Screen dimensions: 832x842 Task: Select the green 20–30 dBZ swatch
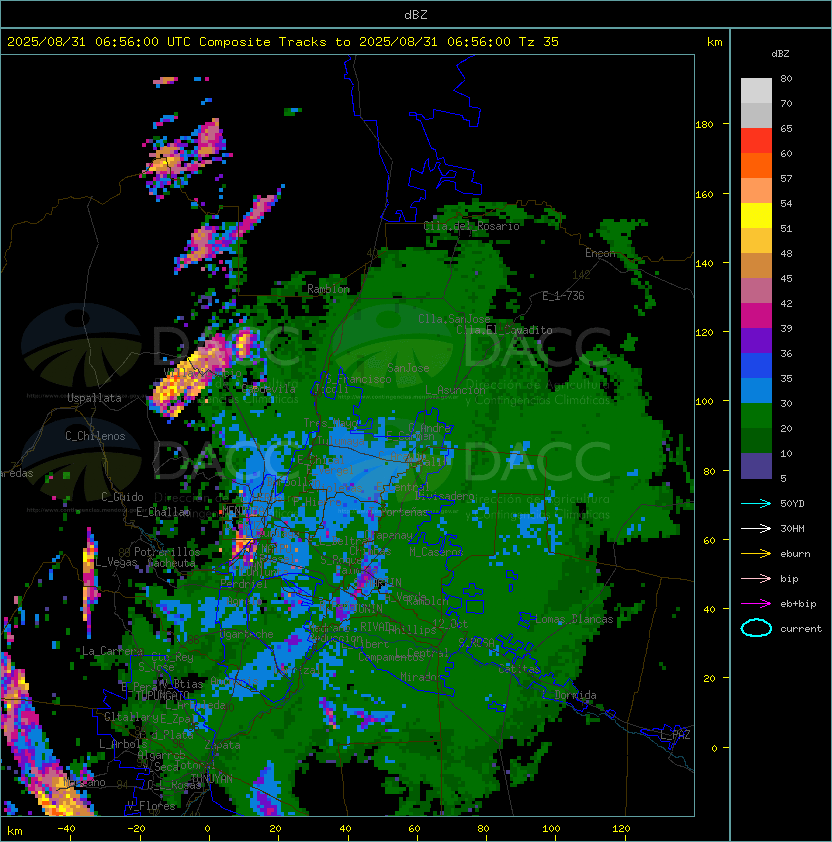756,415
